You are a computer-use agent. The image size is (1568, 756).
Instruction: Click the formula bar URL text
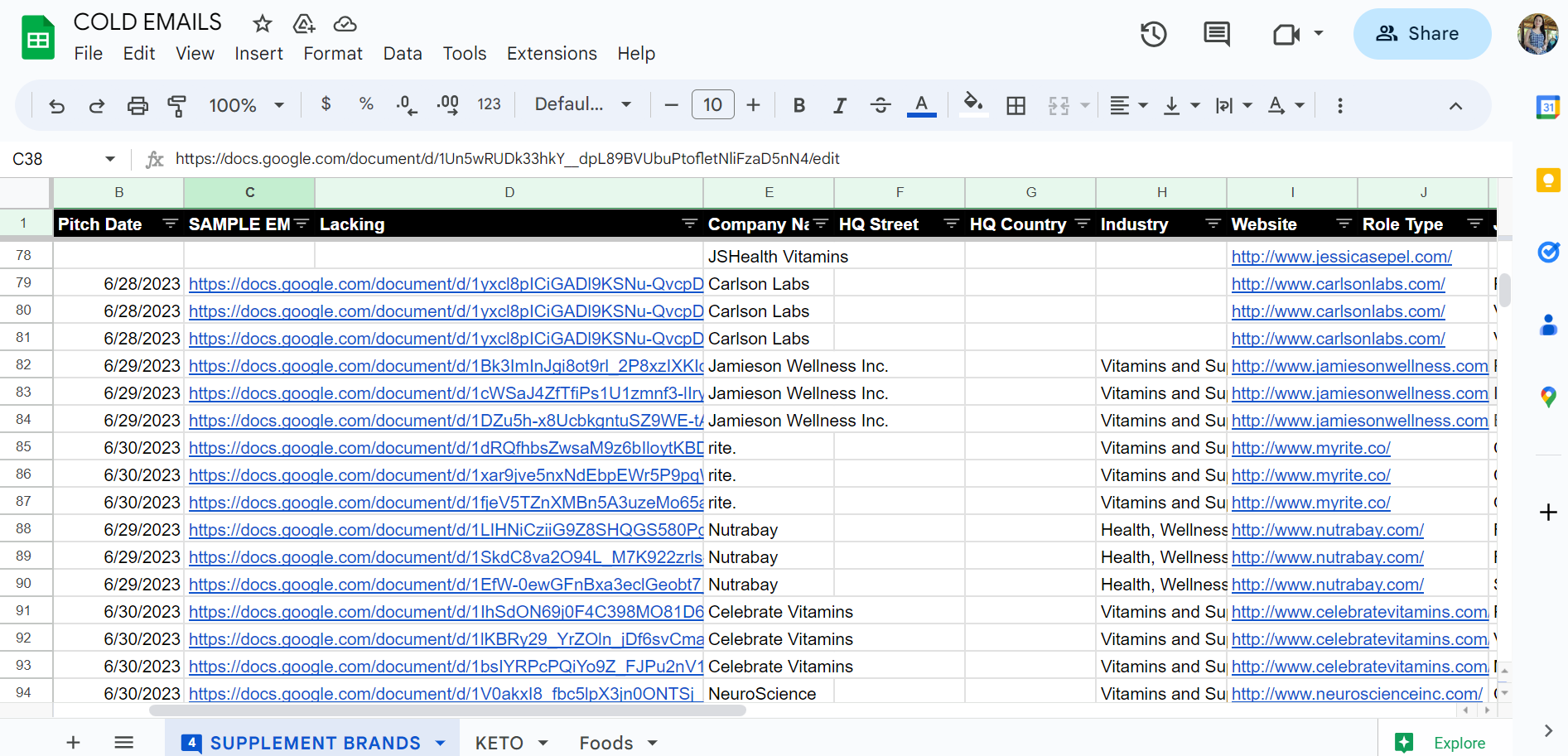[507, 159]
